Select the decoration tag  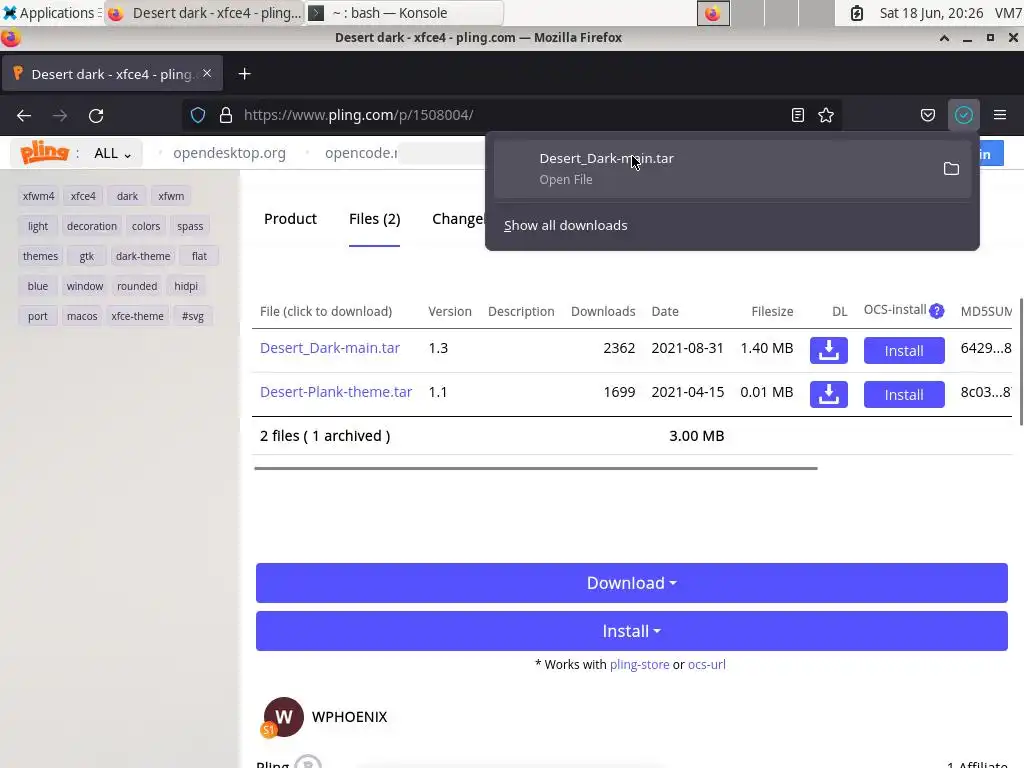(91, 226)
